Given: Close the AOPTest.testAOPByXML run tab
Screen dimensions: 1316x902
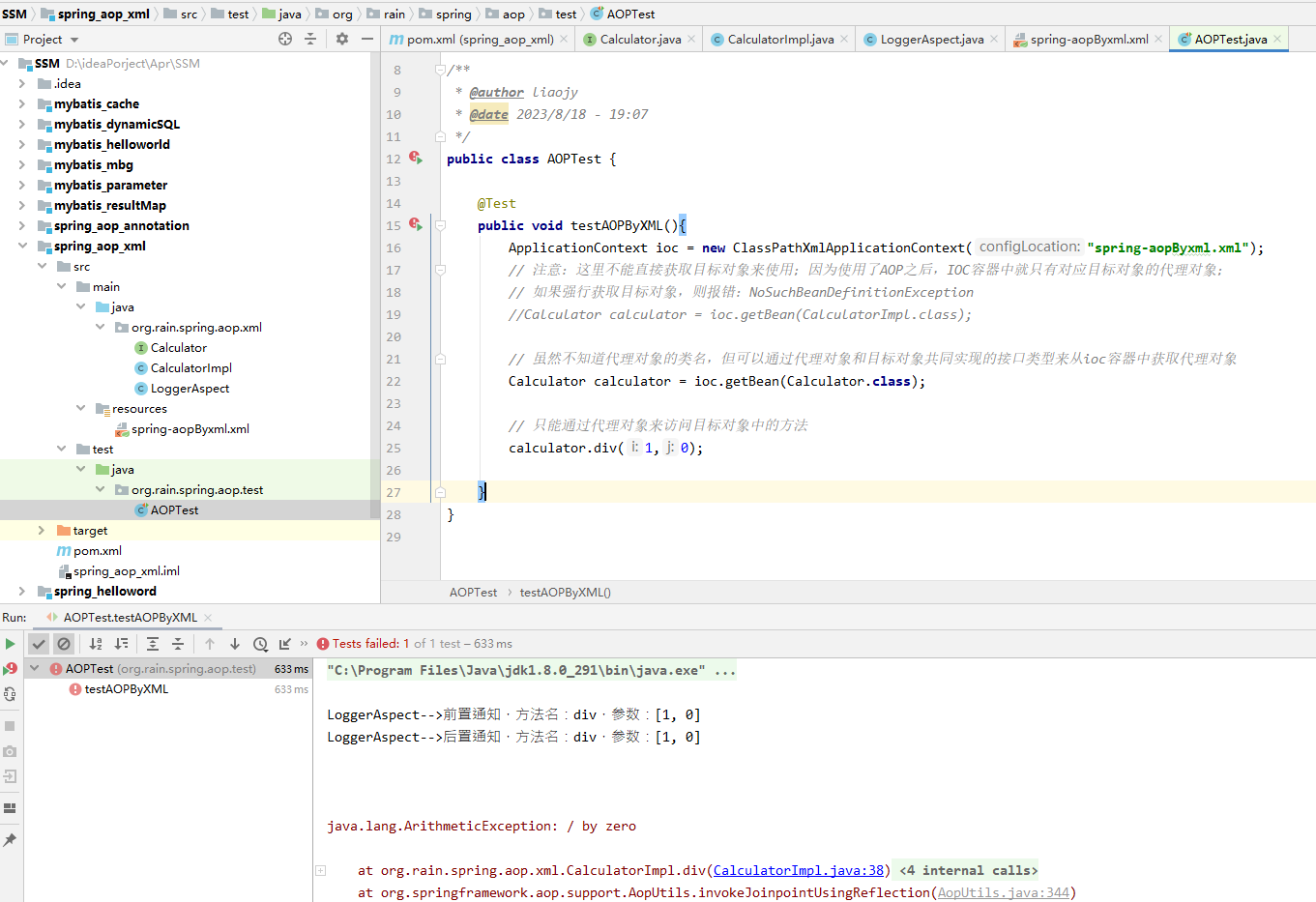Looking at the screenshot, I should [x=208, y=618].
